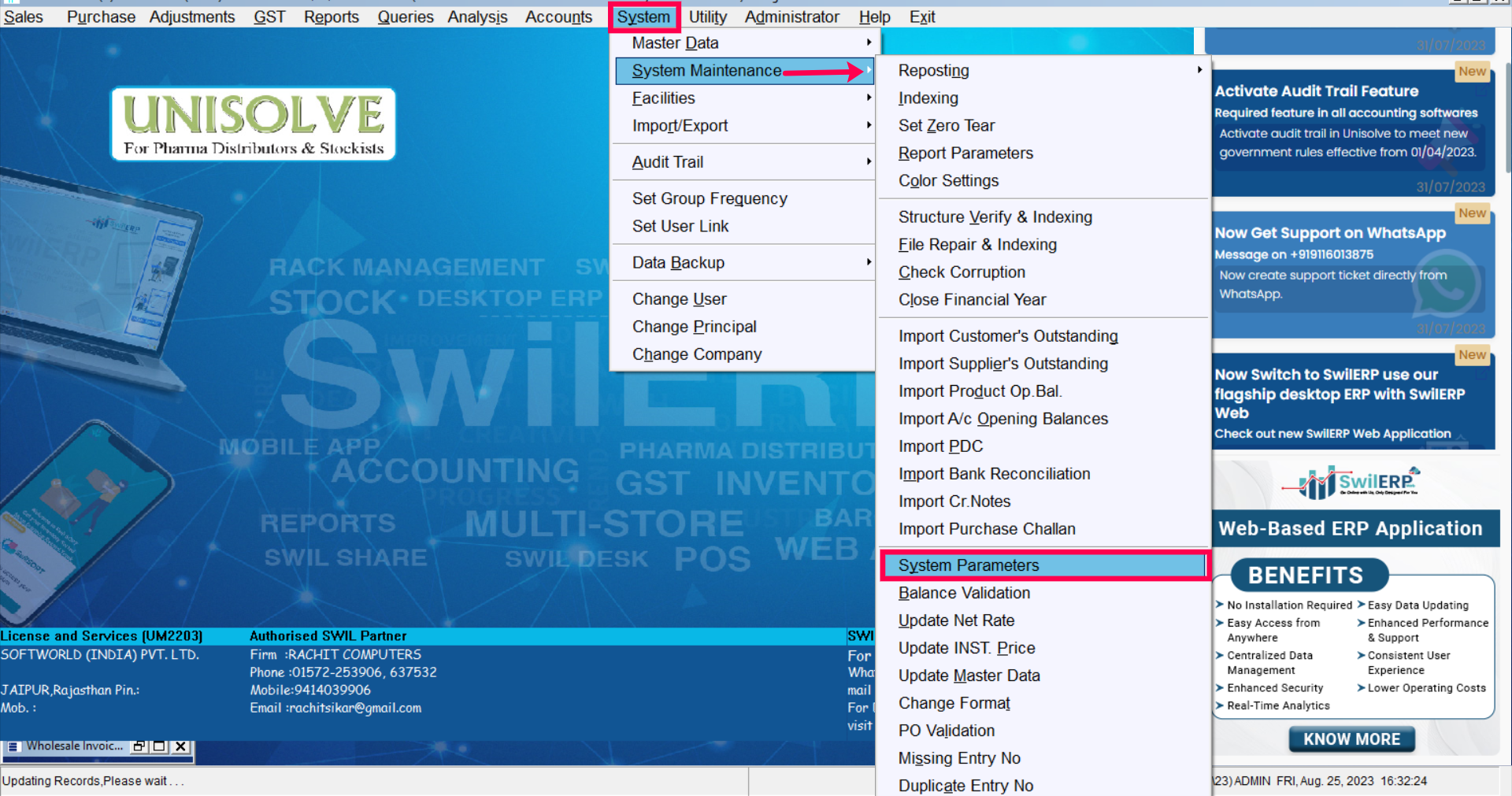Image resolution: width=1512 pixels, height=796 pixels.
Task: Open the Purchase menu
Action: tap(101, 17)
